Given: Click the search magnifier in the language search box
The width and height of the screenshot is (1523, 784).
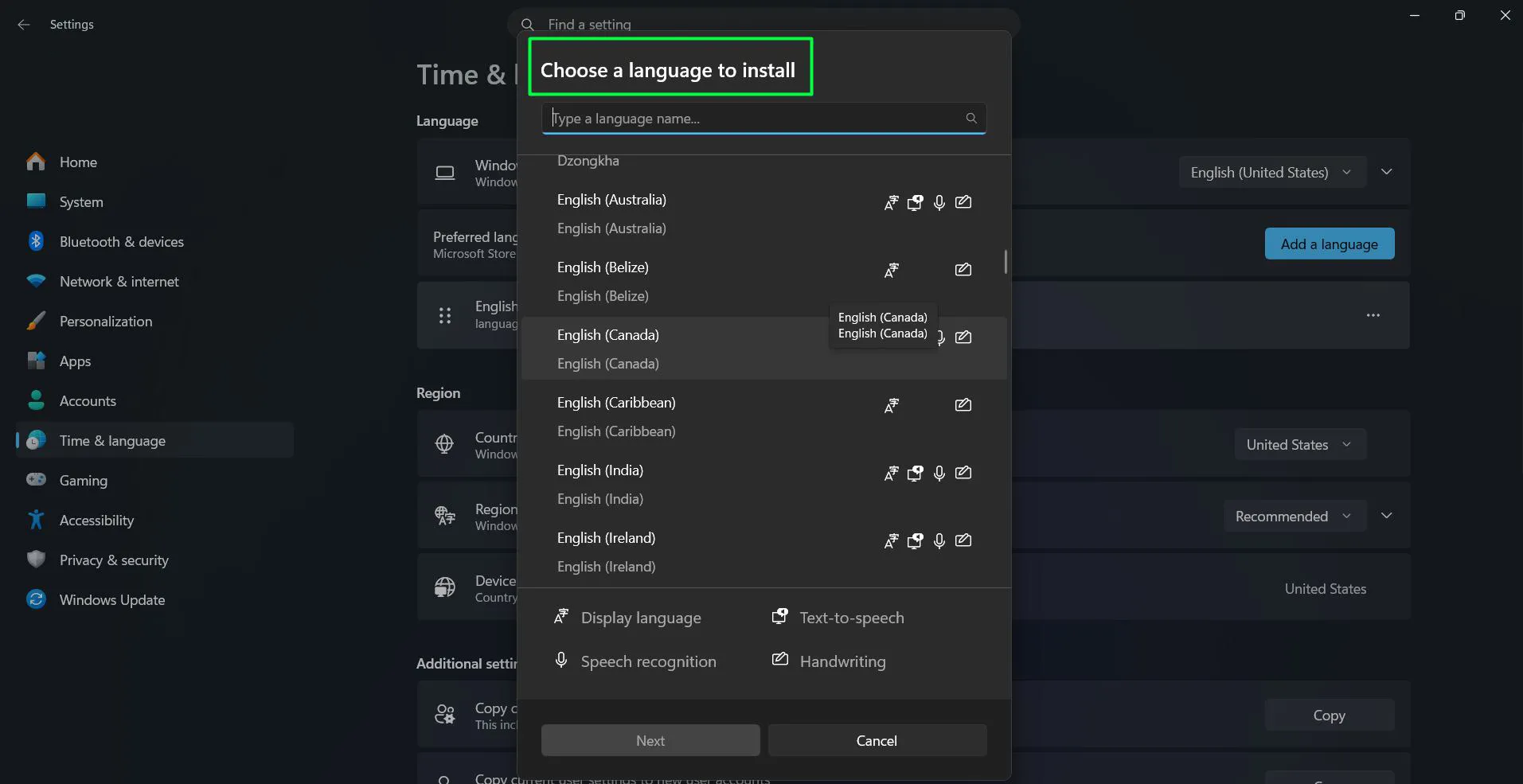Looking at the screenshot, I should pyautogui.click(x=971, y=118).
